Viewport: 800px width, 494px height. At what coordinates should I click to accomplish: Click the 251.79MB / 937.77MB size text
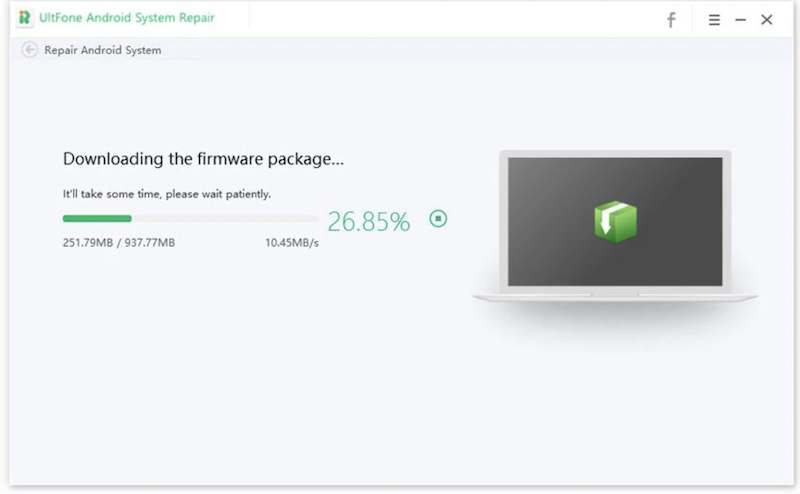[118, 243]
